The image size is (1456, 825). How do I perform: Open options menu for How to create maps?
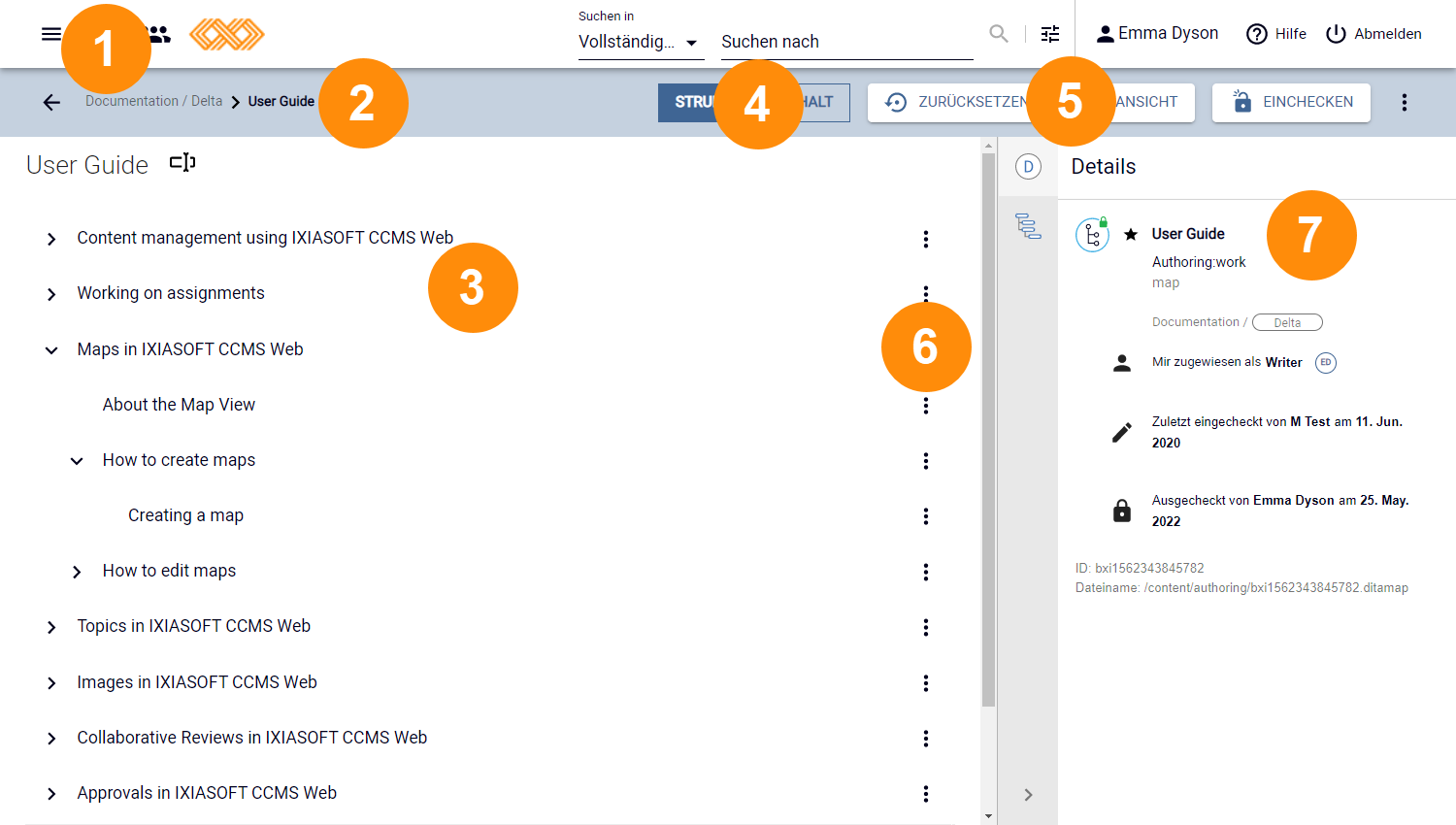coord(926,461)
